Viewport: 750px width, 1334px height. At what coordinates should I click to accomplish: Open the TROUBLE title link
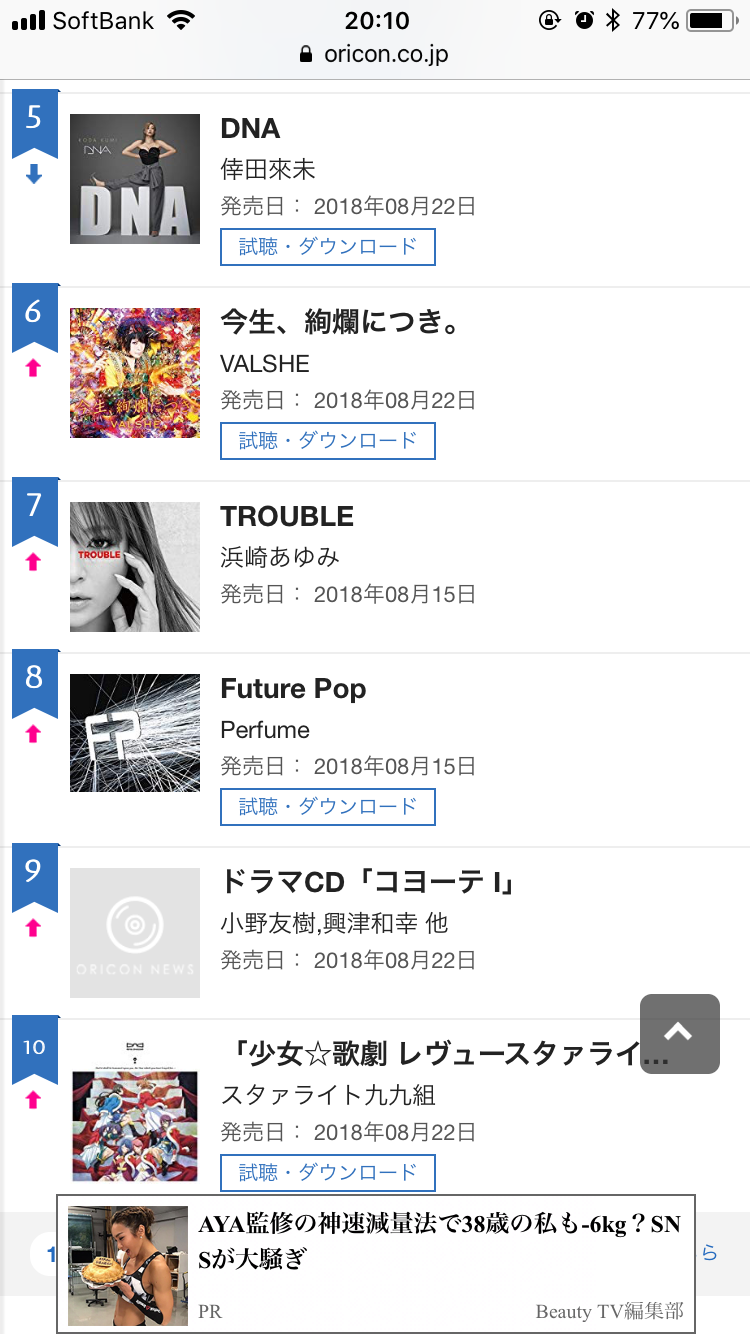coord(287,517)
